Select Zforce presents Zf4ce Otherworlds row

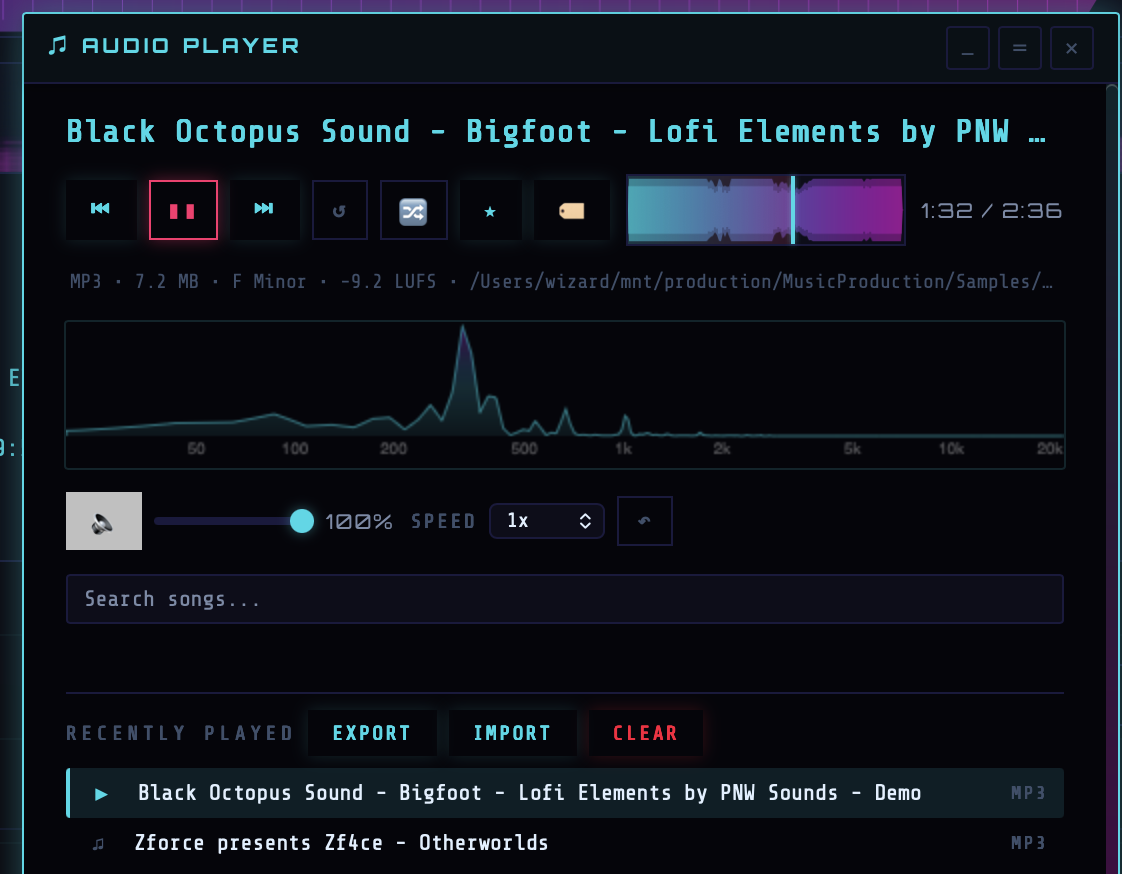[x=565, y=843]
